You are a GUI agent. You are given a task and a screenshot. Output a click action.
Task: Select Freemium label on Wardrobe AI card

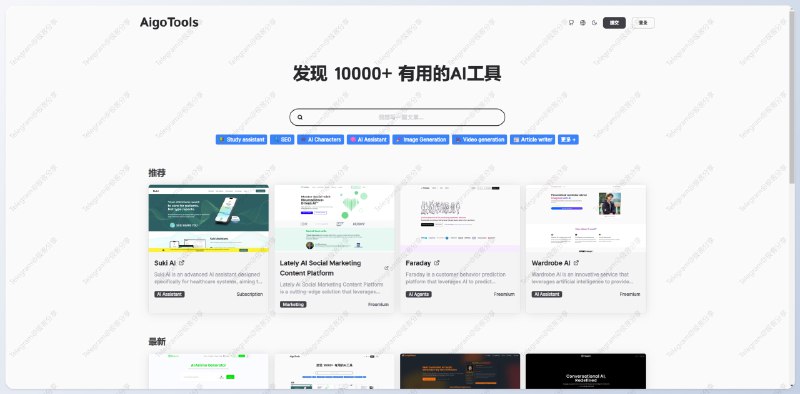click(630, 294)
